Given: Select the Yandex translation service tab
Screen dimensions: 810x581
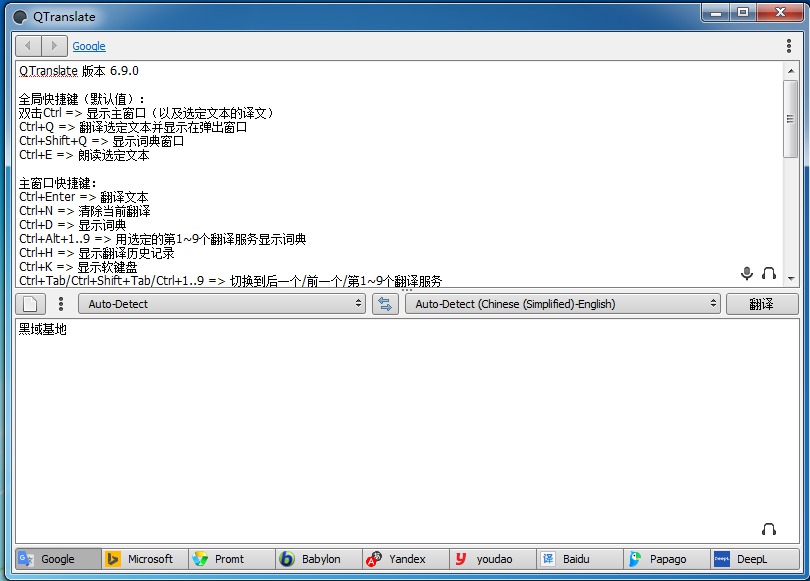Looking at the screenshot, I should [406, 559].
